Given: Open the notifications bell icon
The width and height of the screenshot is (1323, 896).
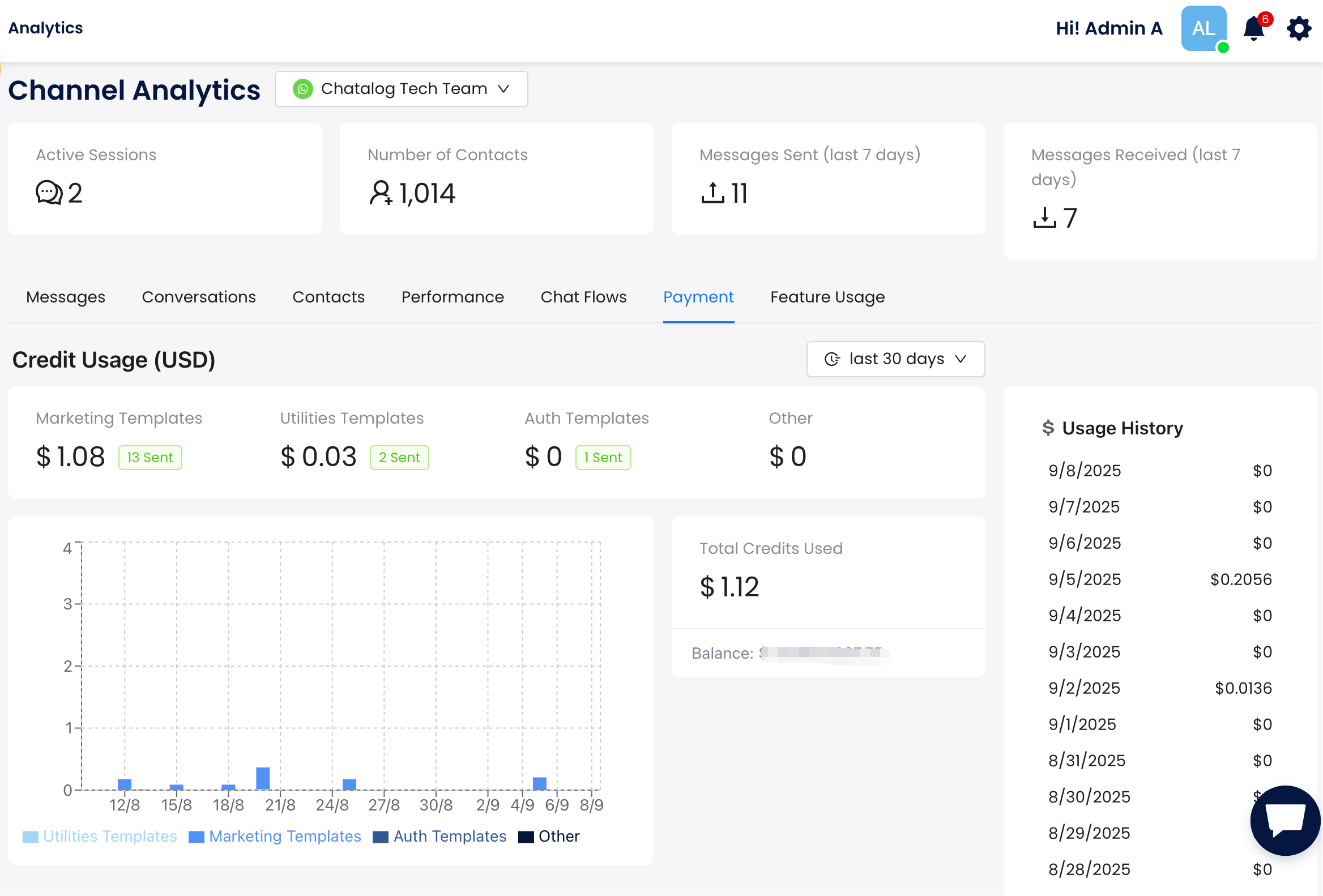Looking at the screenshot, I should tap(1253, 28).
